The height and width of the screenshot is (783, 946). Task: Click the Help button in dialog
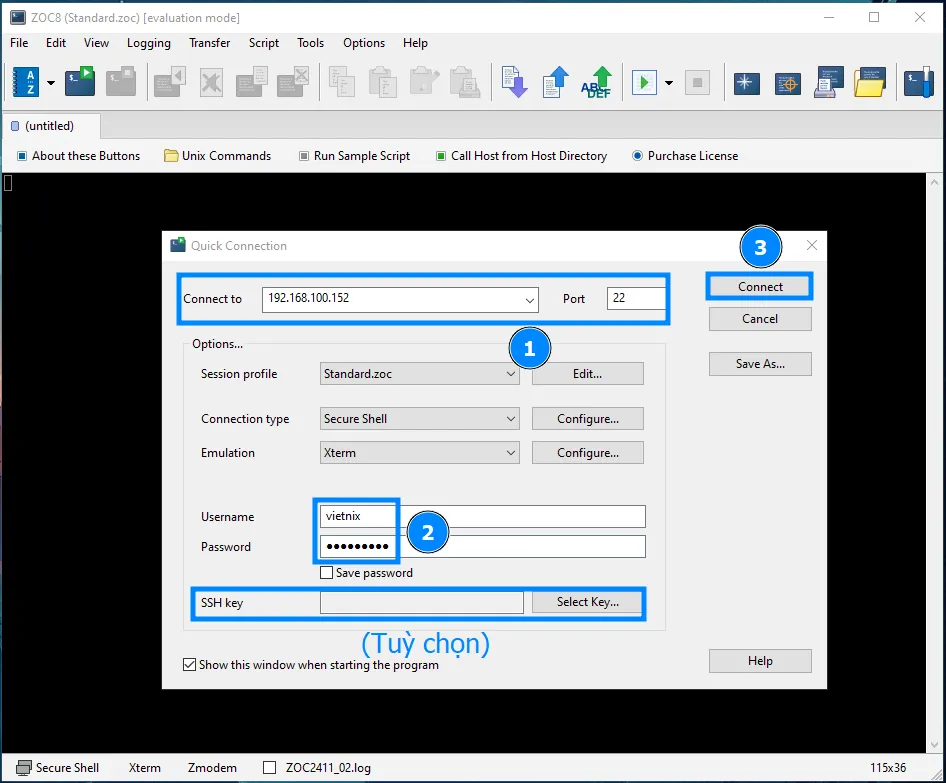(760, 661)
